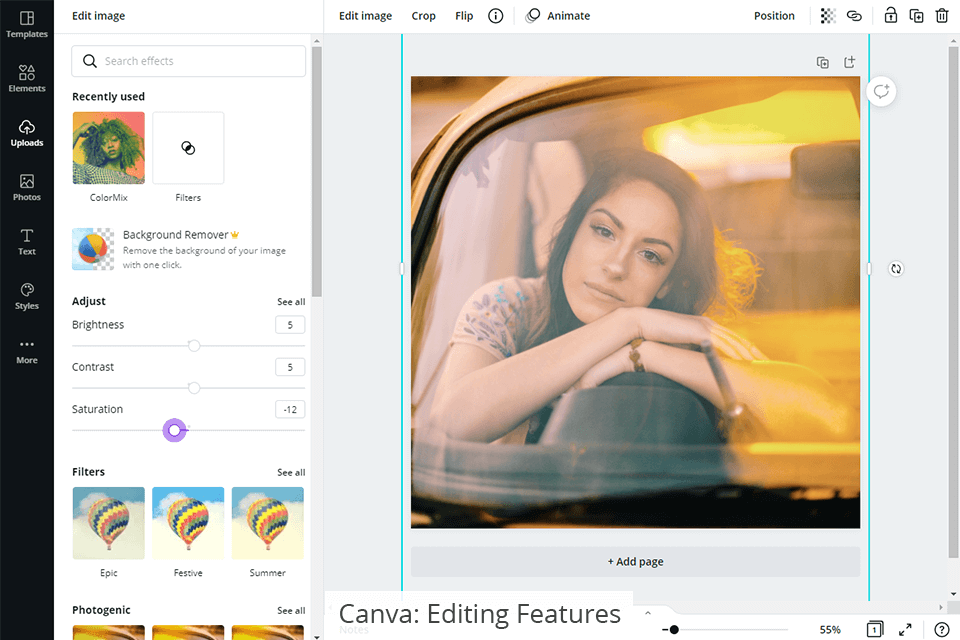Click See all next to Photogenic
The image size is (960, 640).
click(291, 611)
